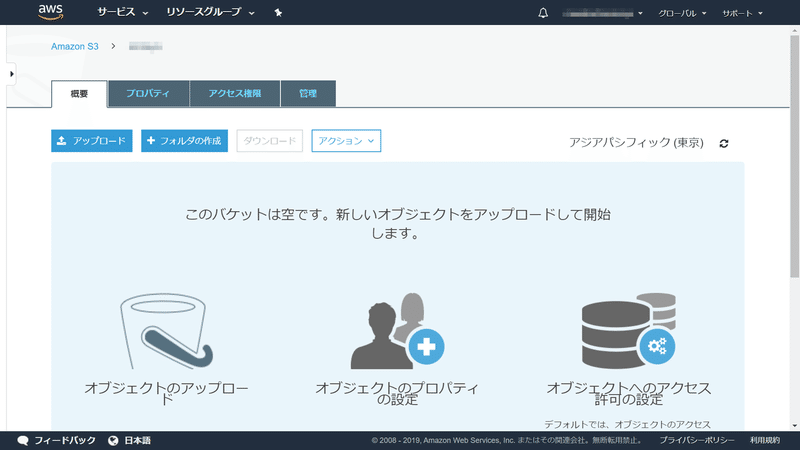Click the アジアパシフィック (東京) region text
Image resolution: width=800 pixels, height=450 pixels.
click(636, 143)
